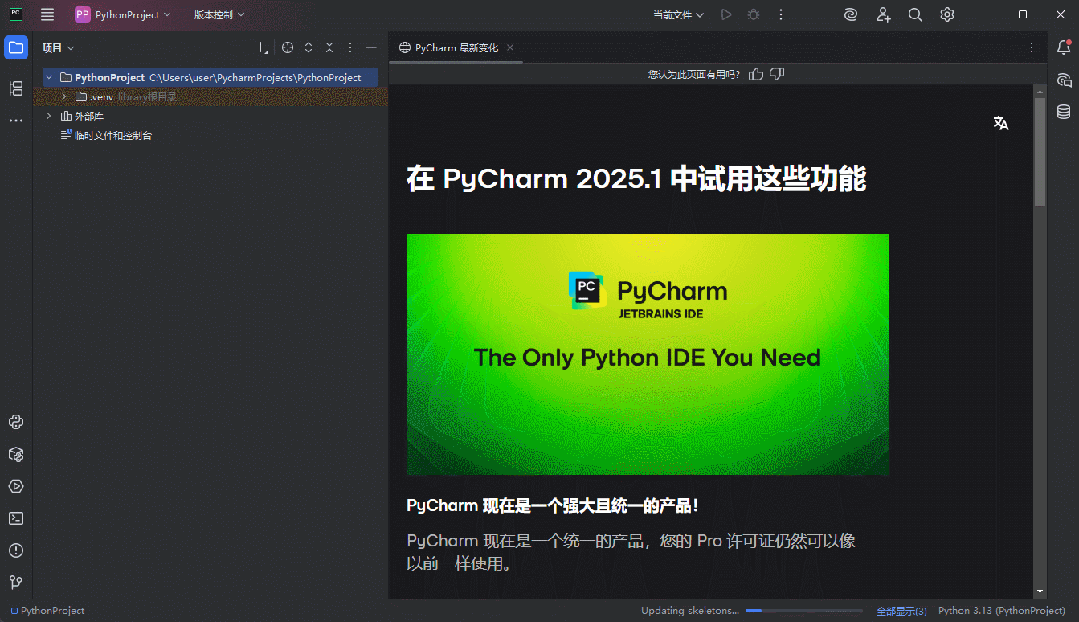Open the Terminal tool window
1079x622 pixels.
pyautogui.click(x=16, y=519)
